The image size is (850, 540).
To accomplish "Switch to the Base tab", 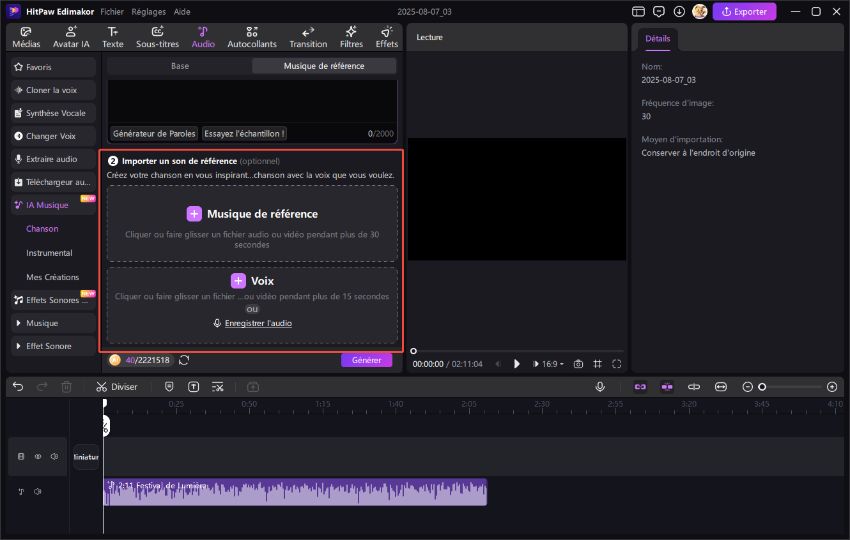I will click(179, 66).
